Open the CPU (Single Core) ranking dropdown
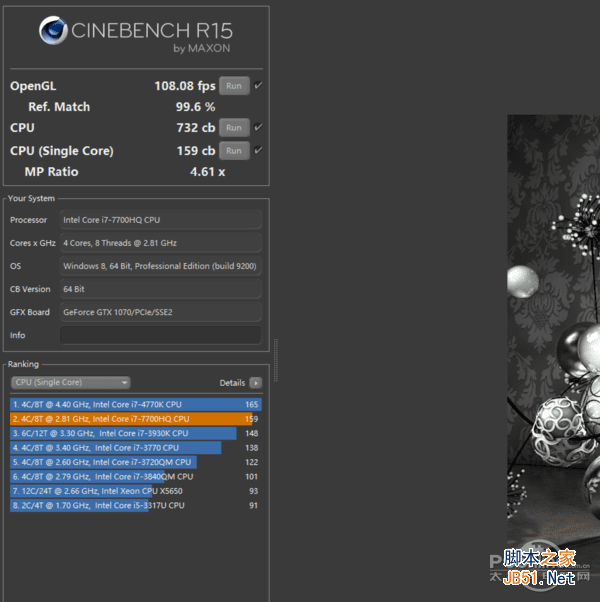600x602 pixels. pyautogui.click(x=71, y=382)
